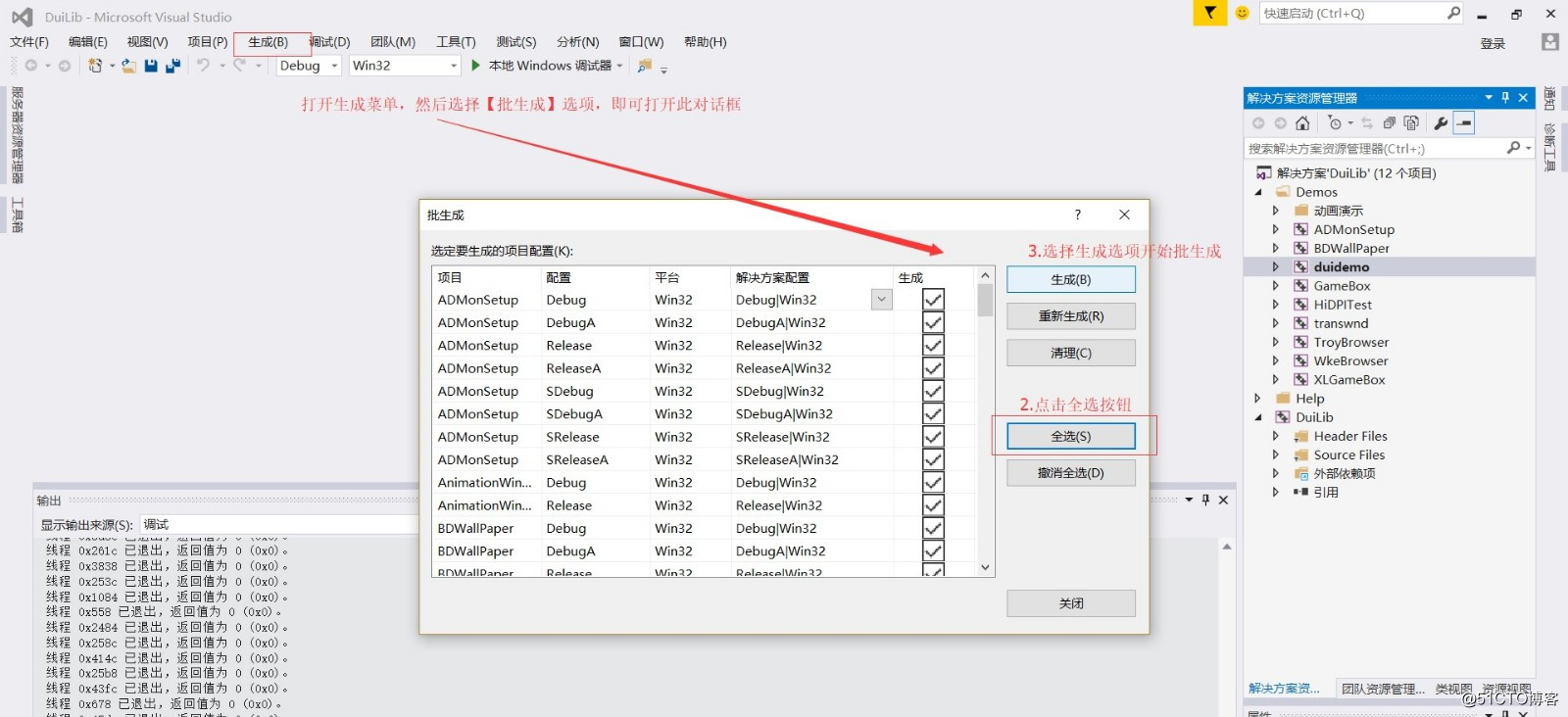Click the account avatar icon near 登录

1549,41
